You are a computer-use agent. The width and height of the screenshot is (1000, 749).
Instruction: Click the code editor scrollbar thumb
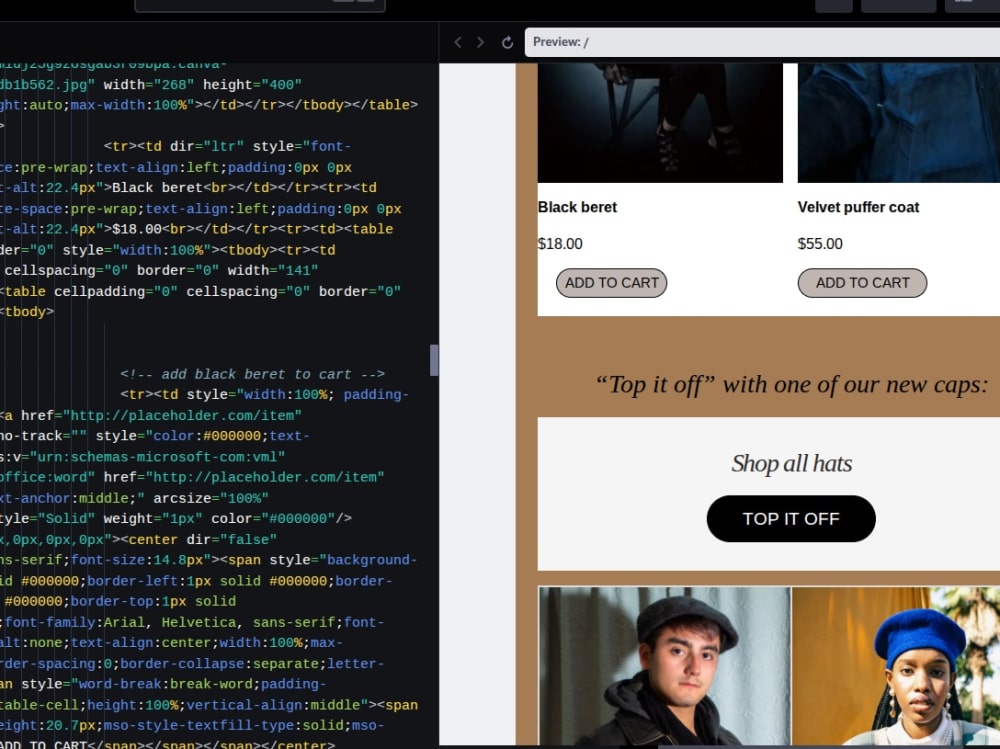click(x=434, y=360)
